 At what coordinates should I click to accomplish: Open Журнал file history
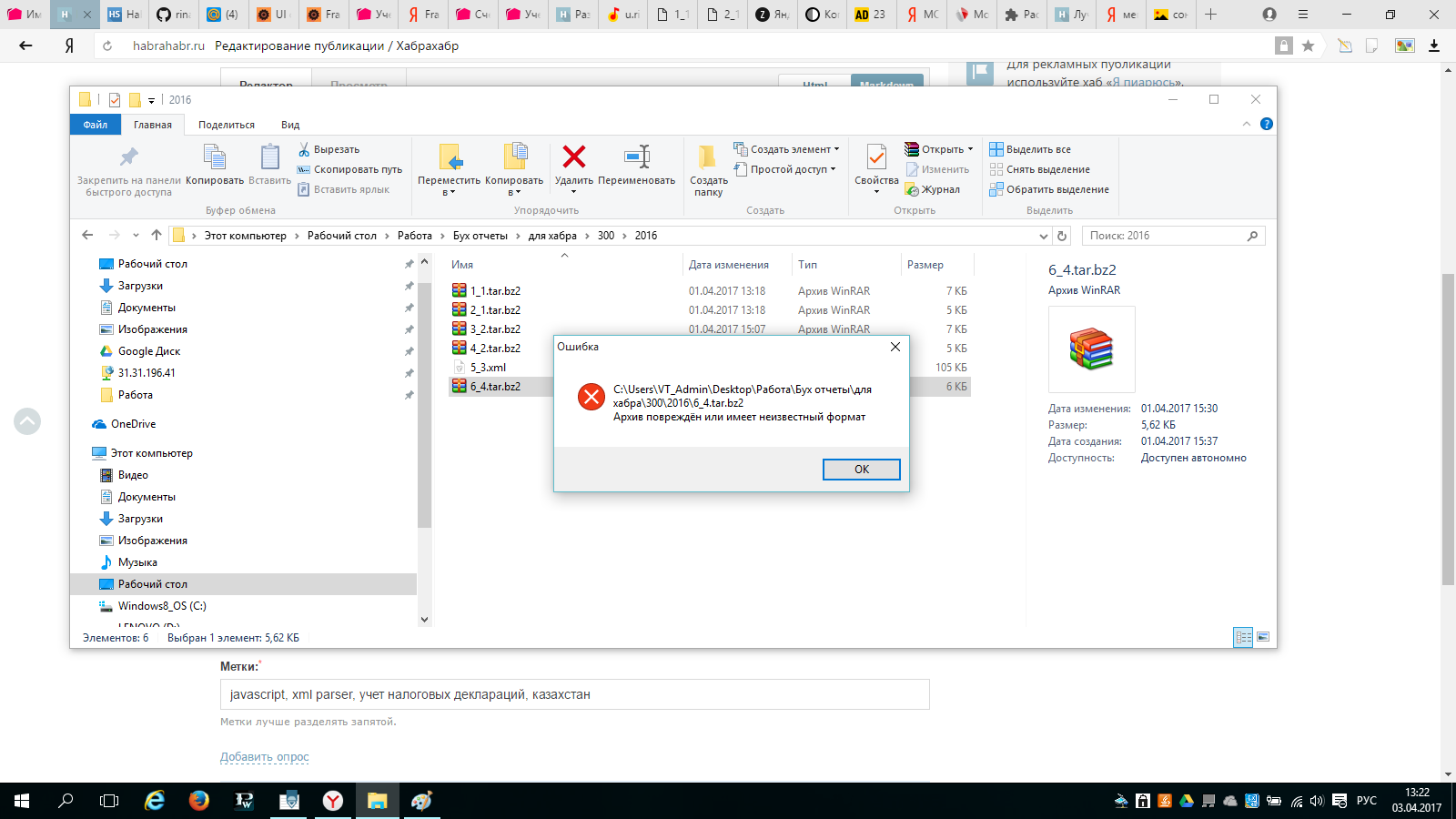point(933,189)
